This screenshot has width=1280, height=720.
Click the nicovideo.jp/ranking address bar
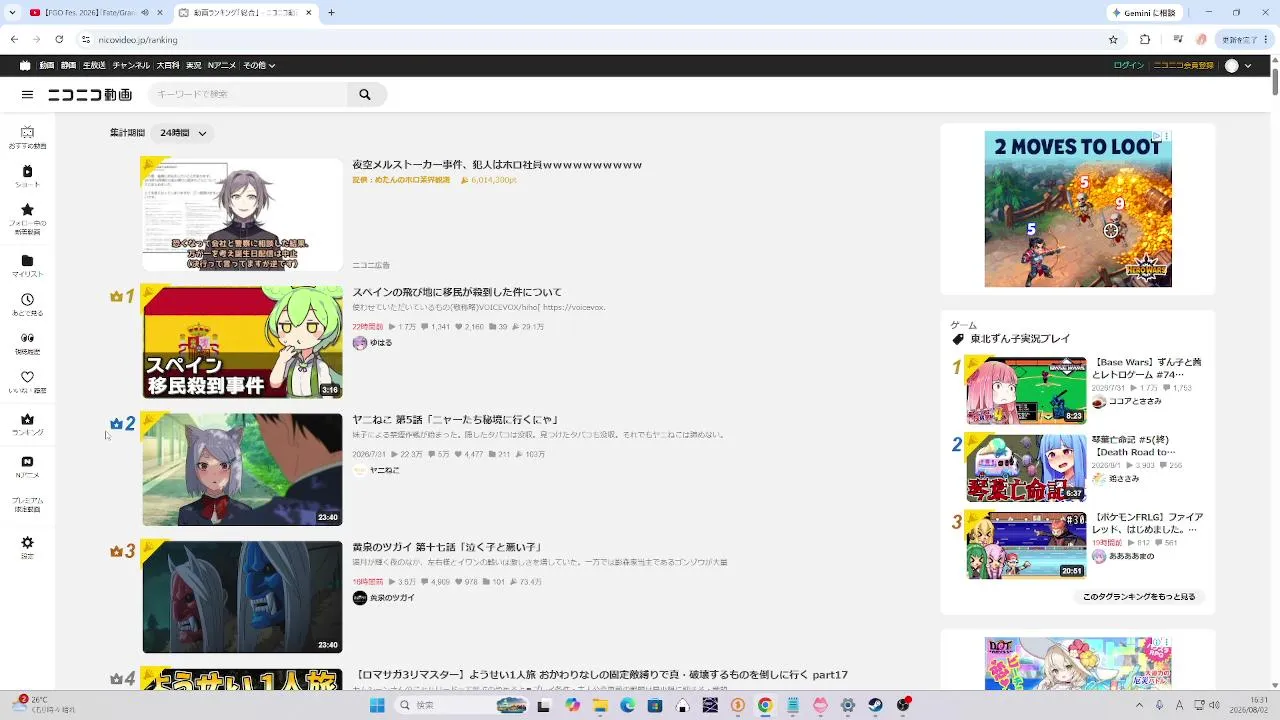(x=600, y=40)
